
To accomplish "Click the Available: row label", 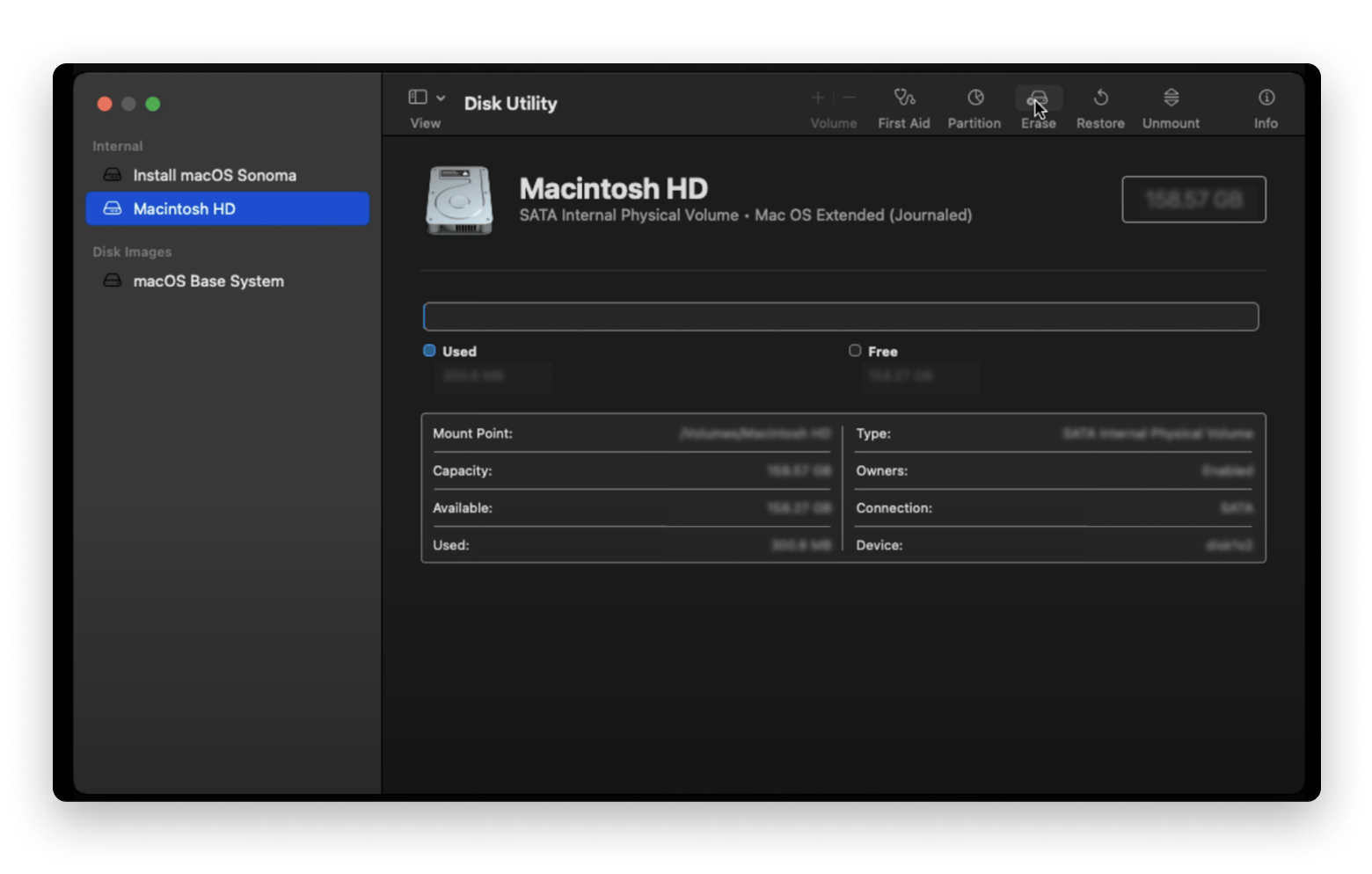I will tap(463, 508).
